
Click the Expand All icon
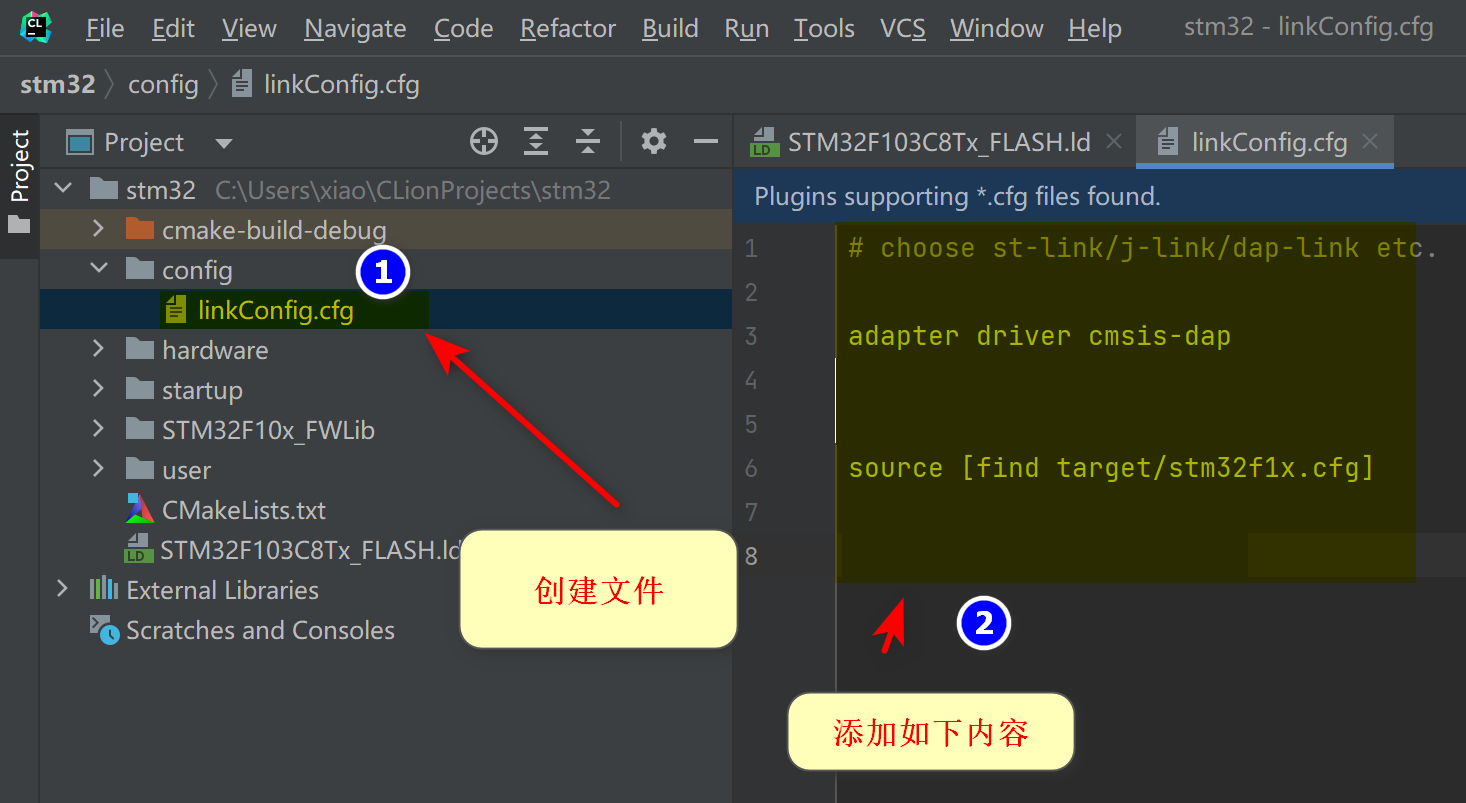[x=537, y=142]
